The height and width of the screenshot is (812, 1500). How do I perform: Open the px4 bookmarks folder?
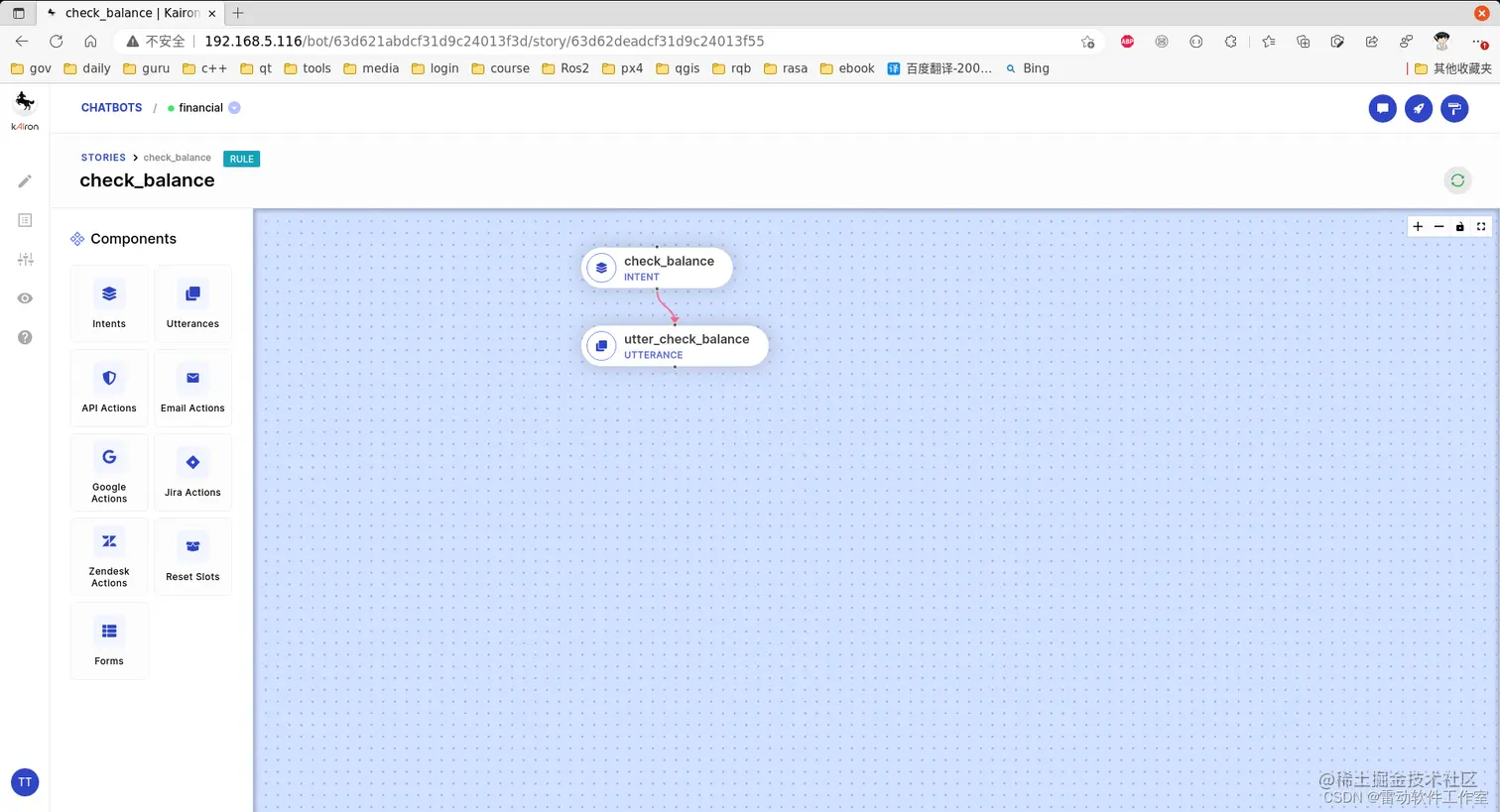click(x=622, y=68)
